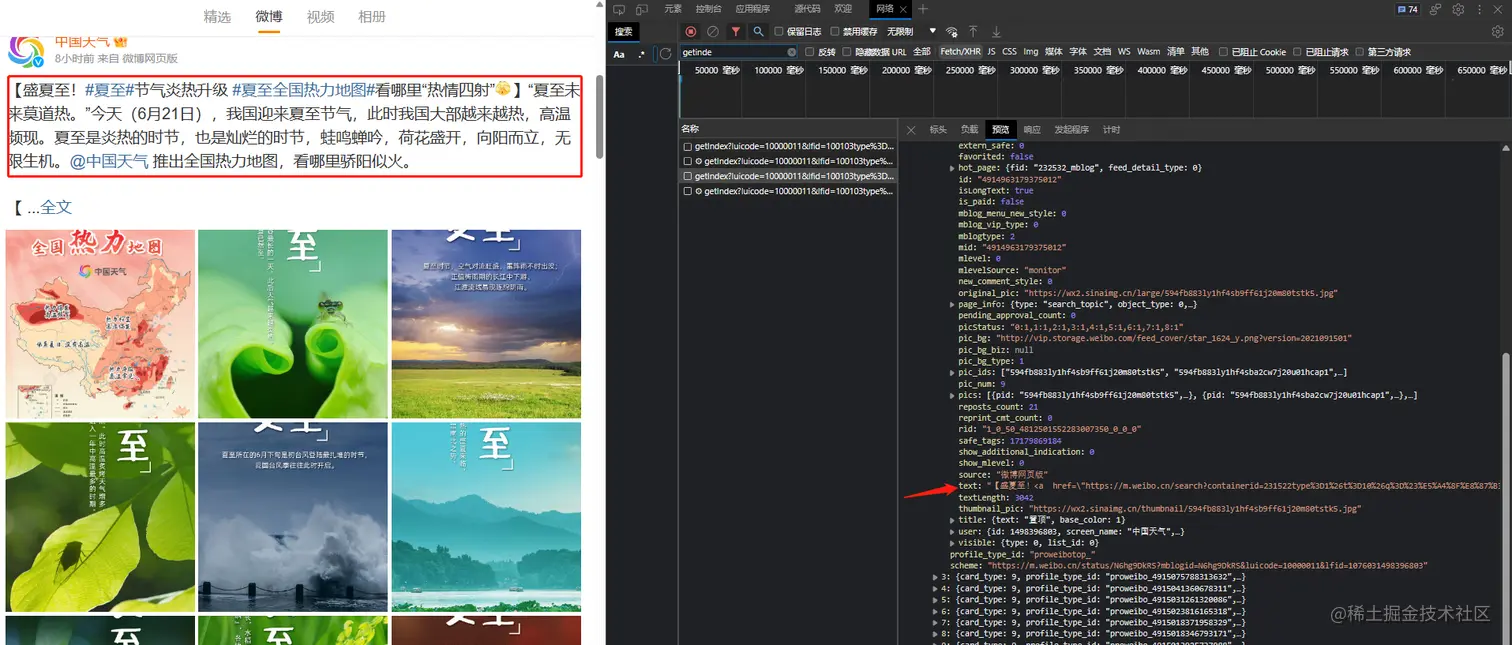Expand the pics array node
Screen dimensions: 1512x645
pyautogui.click(x=952, y=395)
